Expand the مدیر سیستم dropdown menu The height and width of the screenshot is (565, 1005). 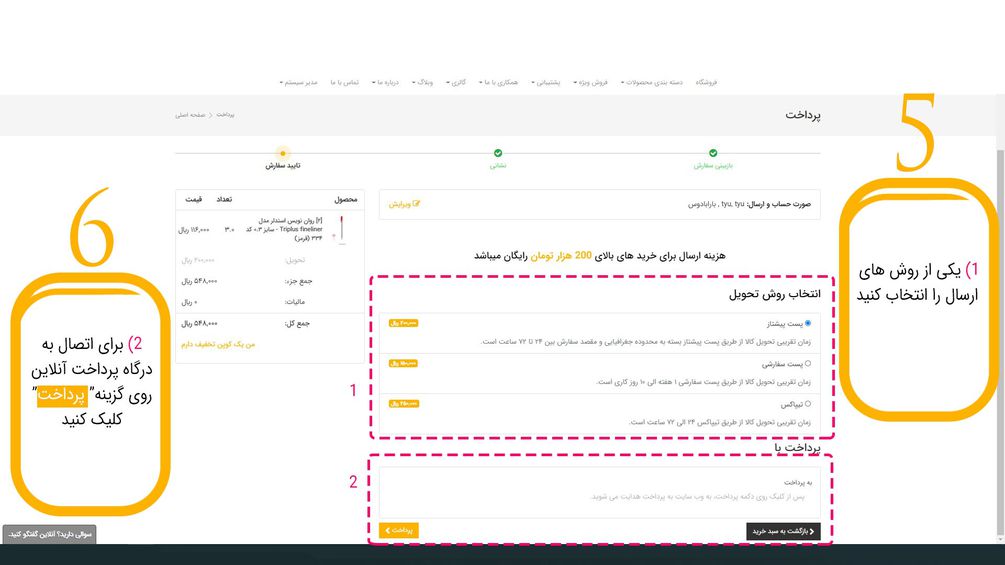pyautogui.click(x=299, y=83)
